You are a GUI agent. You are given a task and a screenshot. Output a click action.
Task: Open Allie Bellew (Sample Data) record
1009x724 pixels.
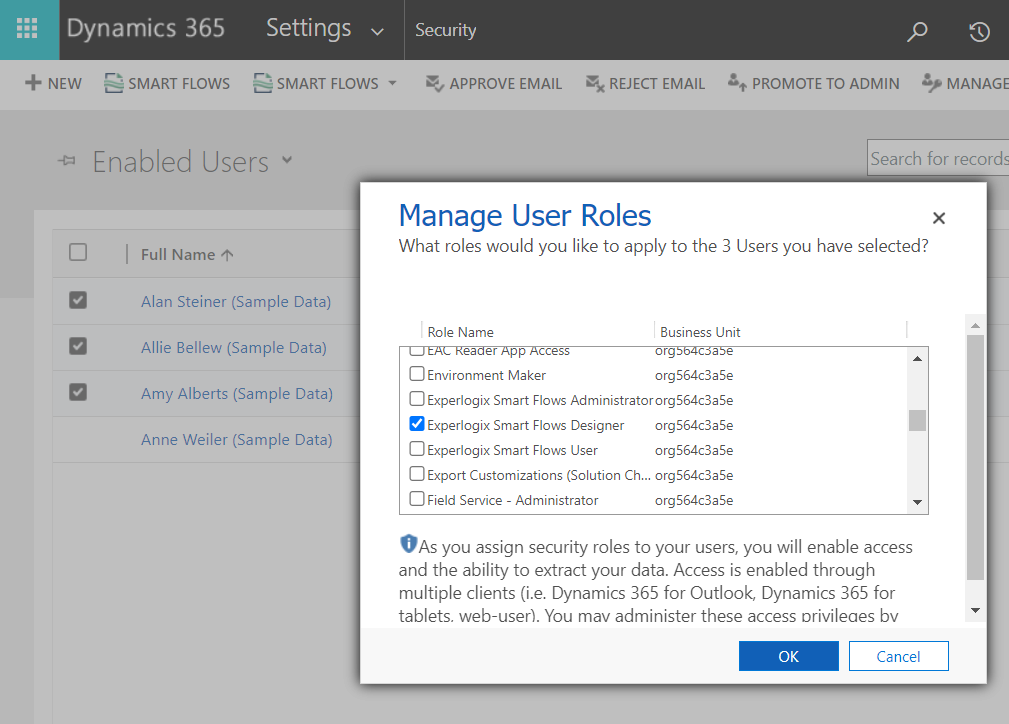(234, 348)
